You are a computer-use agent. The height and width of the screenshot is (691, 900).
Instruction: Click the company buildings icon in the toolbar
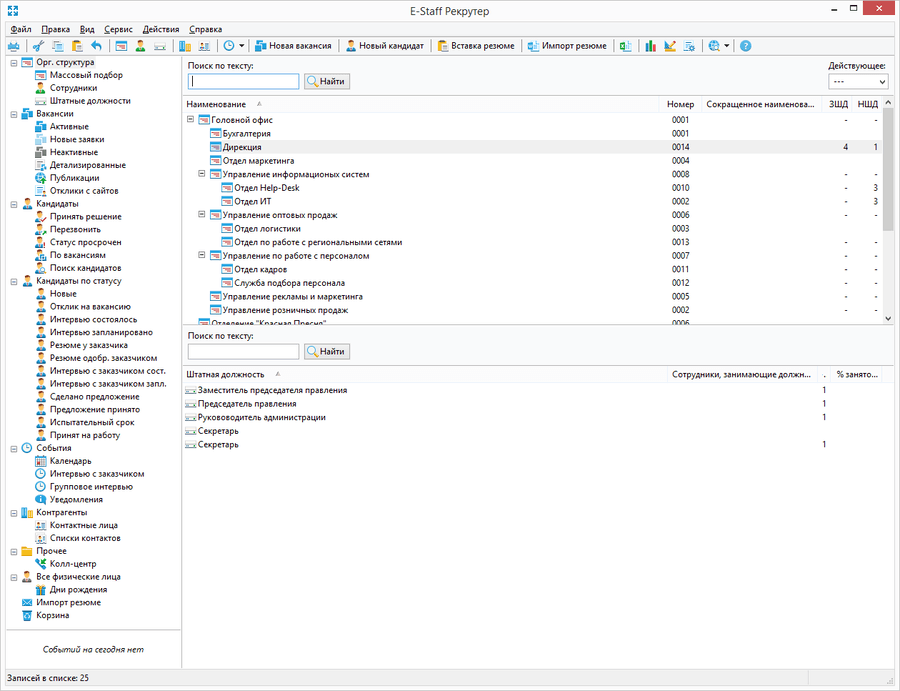click(x=185, y=46)
